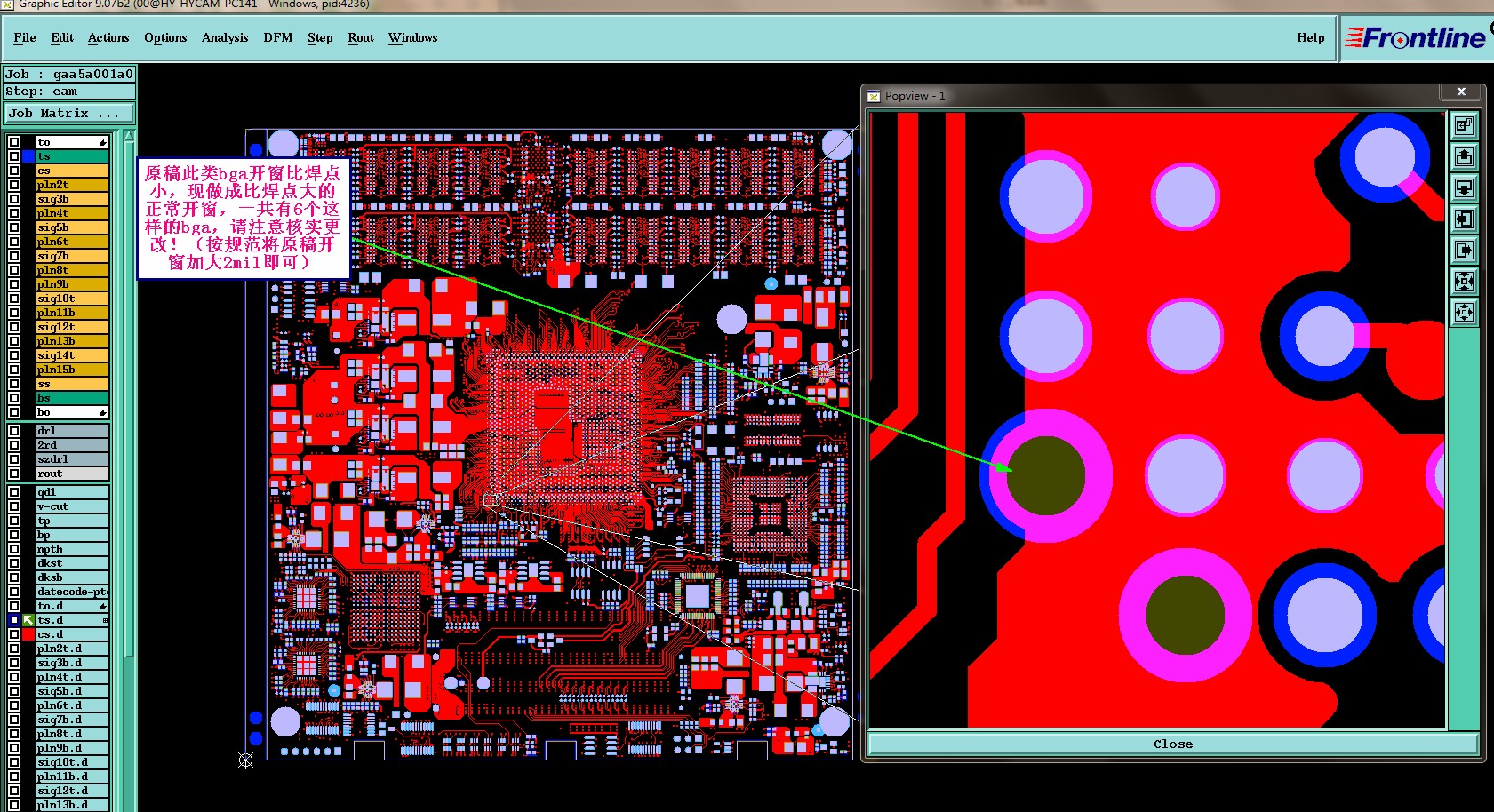Open the Analysis menu
The height and width of the screenshot is (812, 1494).
(224, 37)
